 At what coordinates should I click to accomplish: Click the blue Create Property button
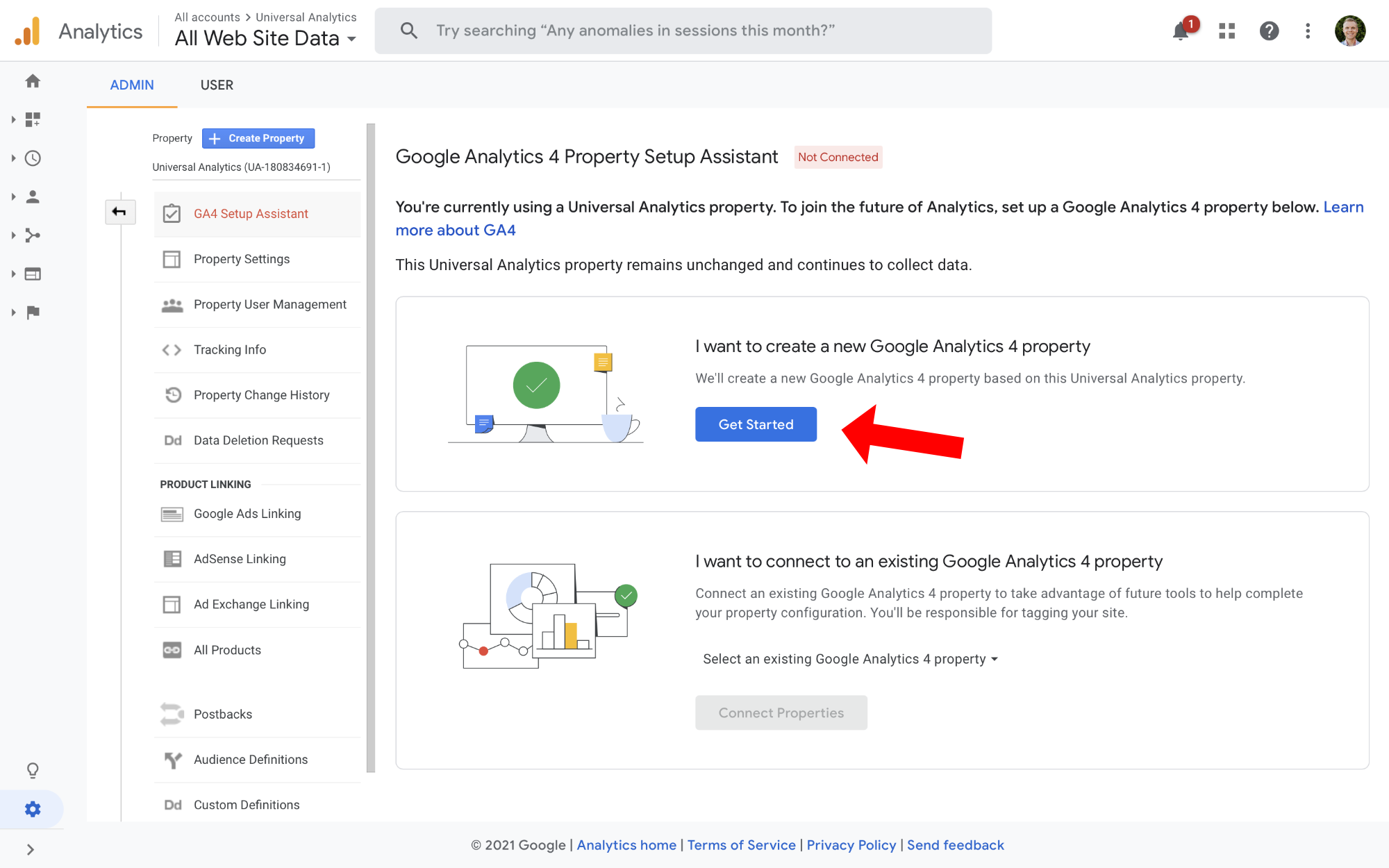tap(258, 138)
